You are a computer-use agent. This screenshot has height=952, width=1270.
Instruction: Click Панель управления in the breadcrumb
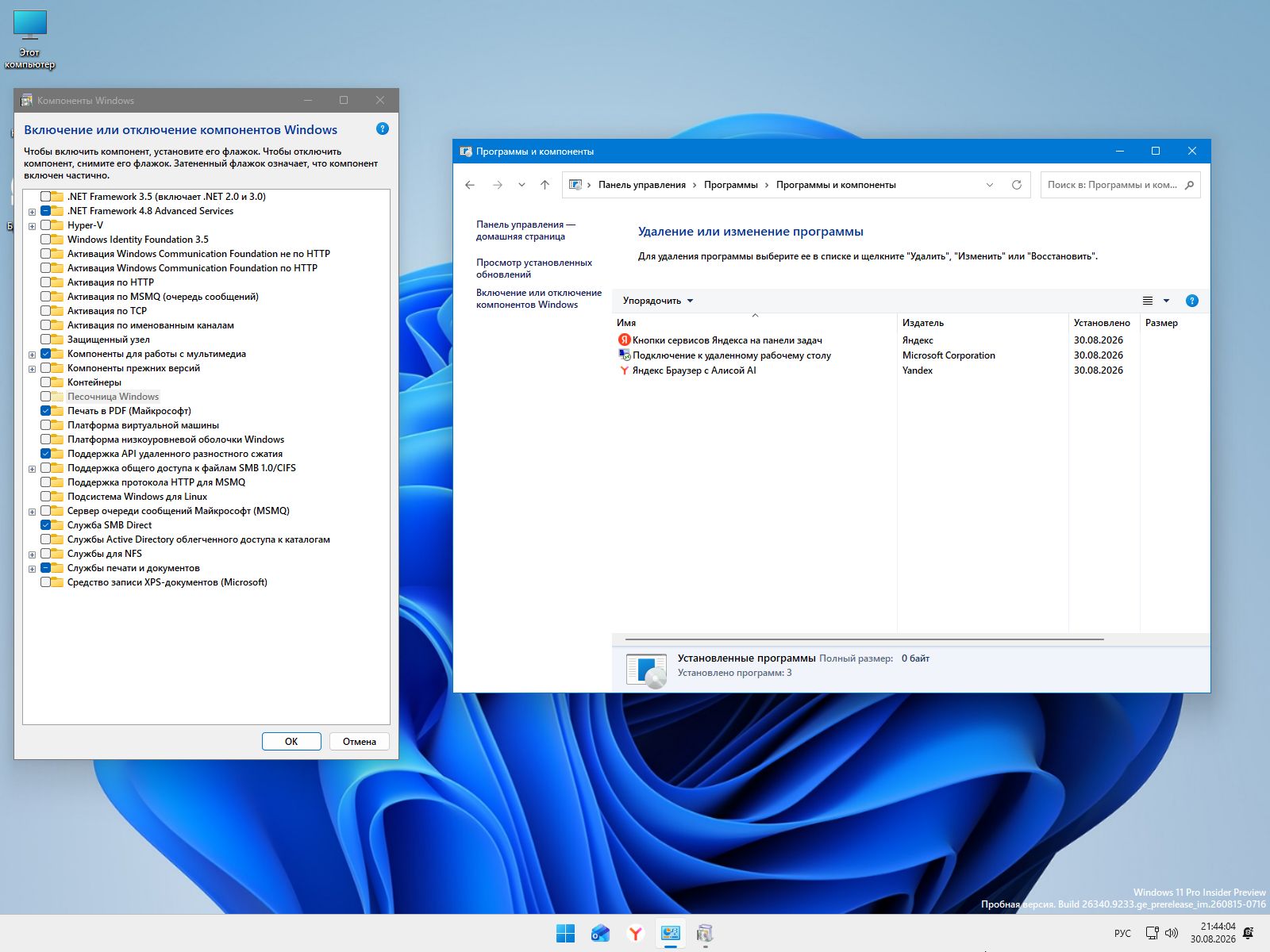coord(642,185)
